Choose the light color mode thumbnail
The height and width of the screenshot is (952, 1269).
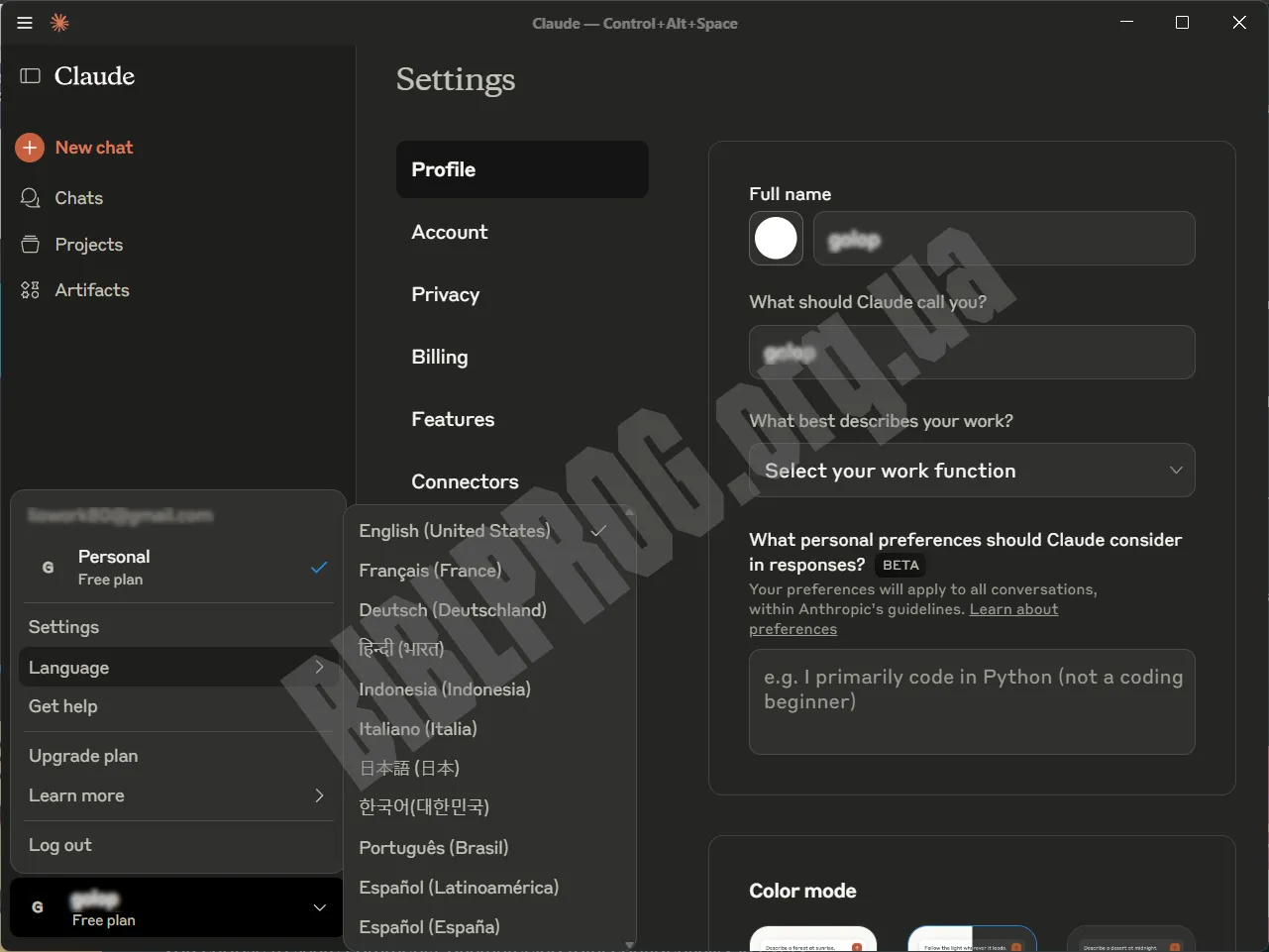813,939
